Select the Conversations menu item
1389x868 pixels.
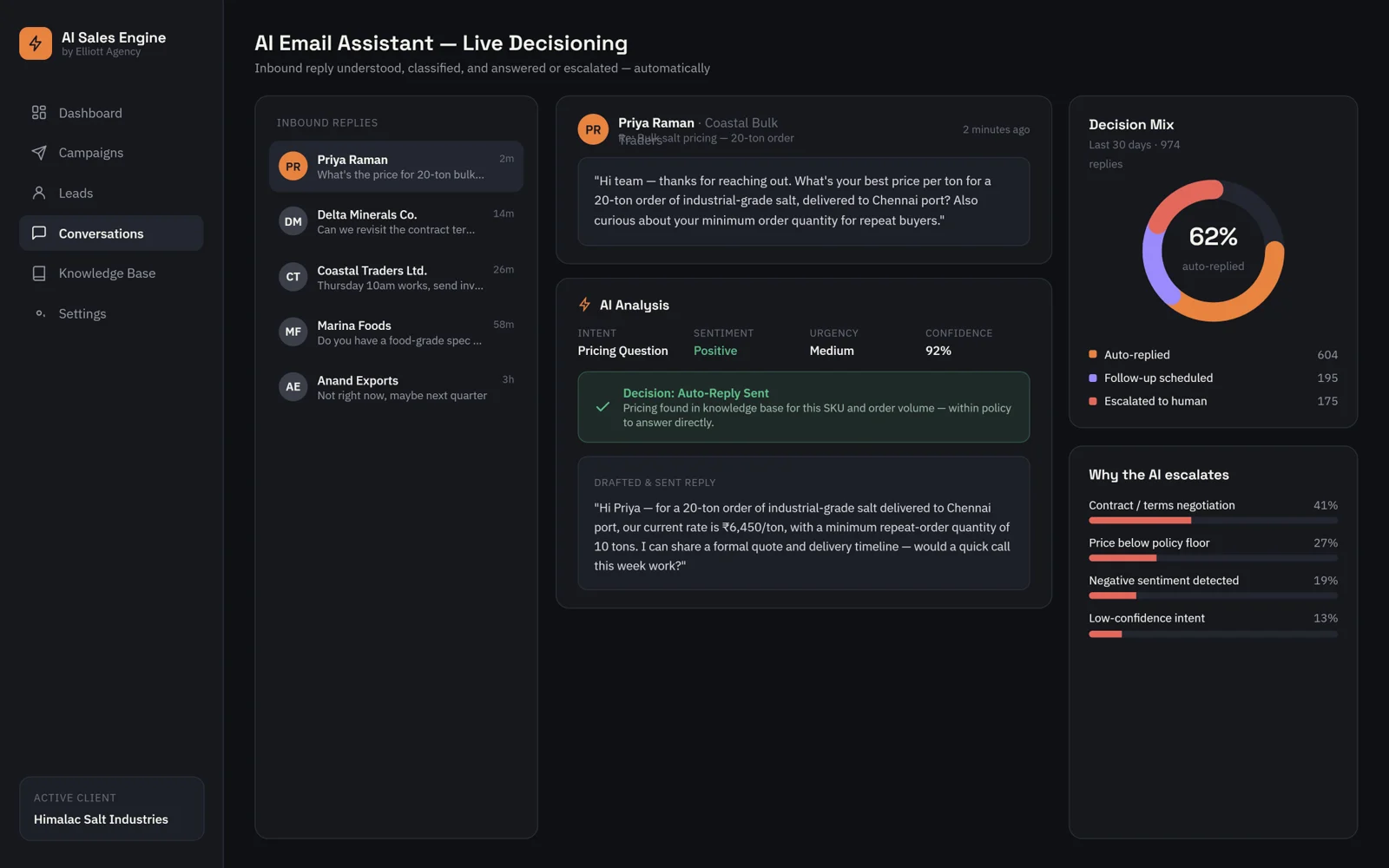click(x=111, y=233)
